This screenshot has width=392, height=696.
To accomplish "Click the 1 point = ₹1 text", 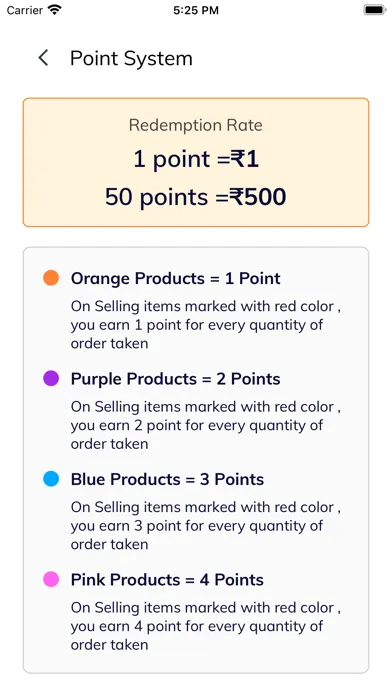I will (196, 158).
